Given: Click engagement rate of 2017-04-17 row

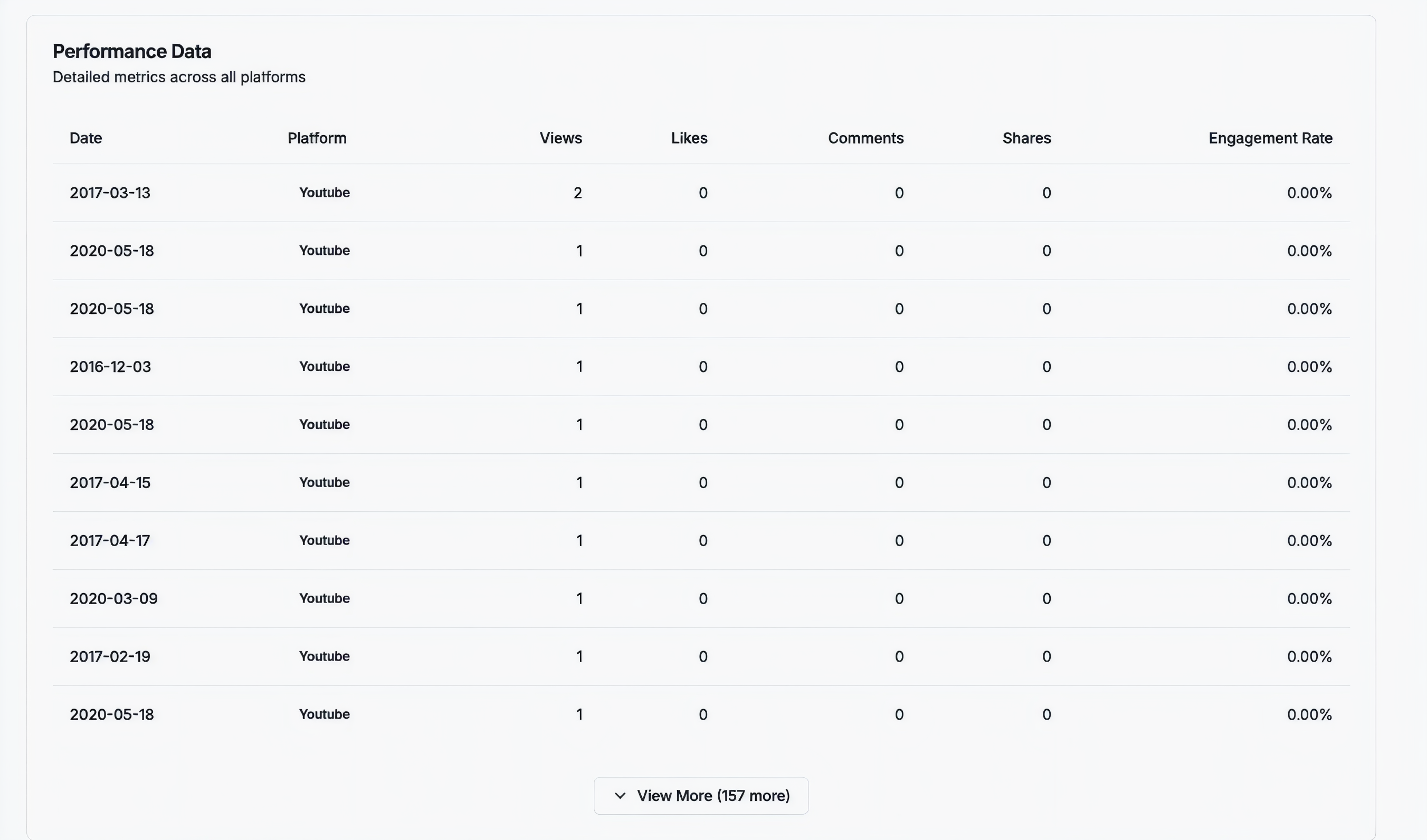Looking at the screenshot, I should (x=1309, y=541).
